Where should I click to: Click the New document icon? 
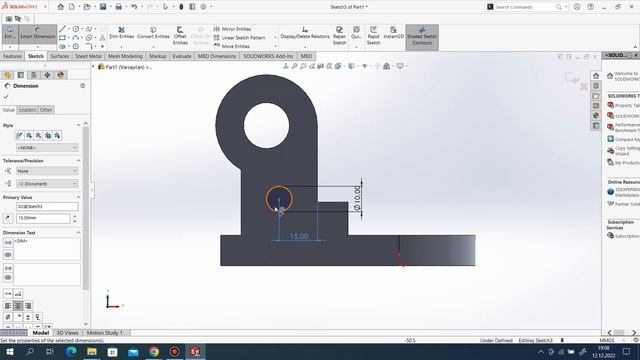(x=72, y=7)
